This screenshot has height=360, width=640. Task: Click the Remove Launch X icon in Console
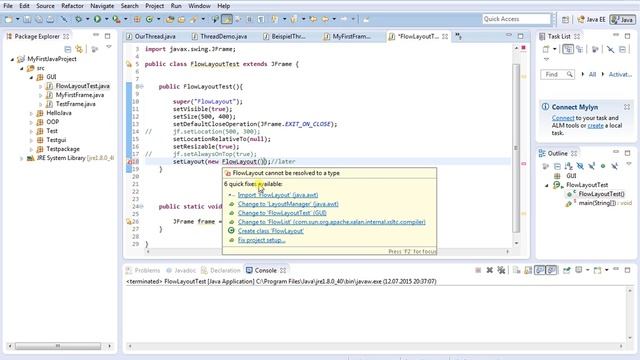point(489,270)
